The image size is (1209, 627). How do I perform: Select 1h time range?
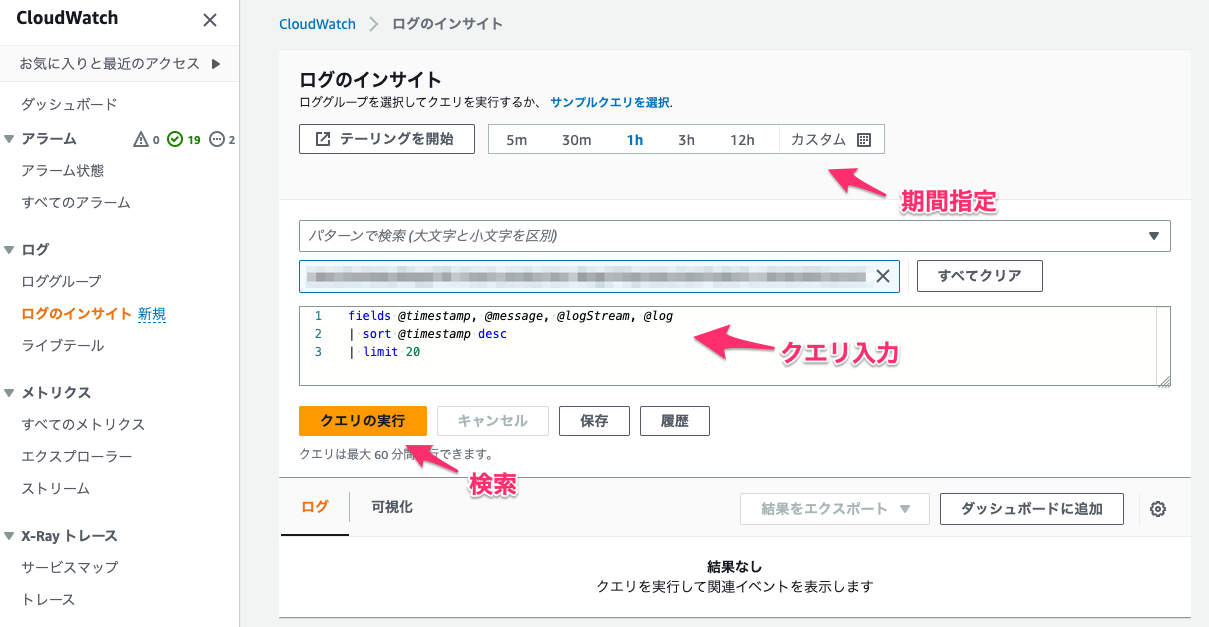[635, 140]
